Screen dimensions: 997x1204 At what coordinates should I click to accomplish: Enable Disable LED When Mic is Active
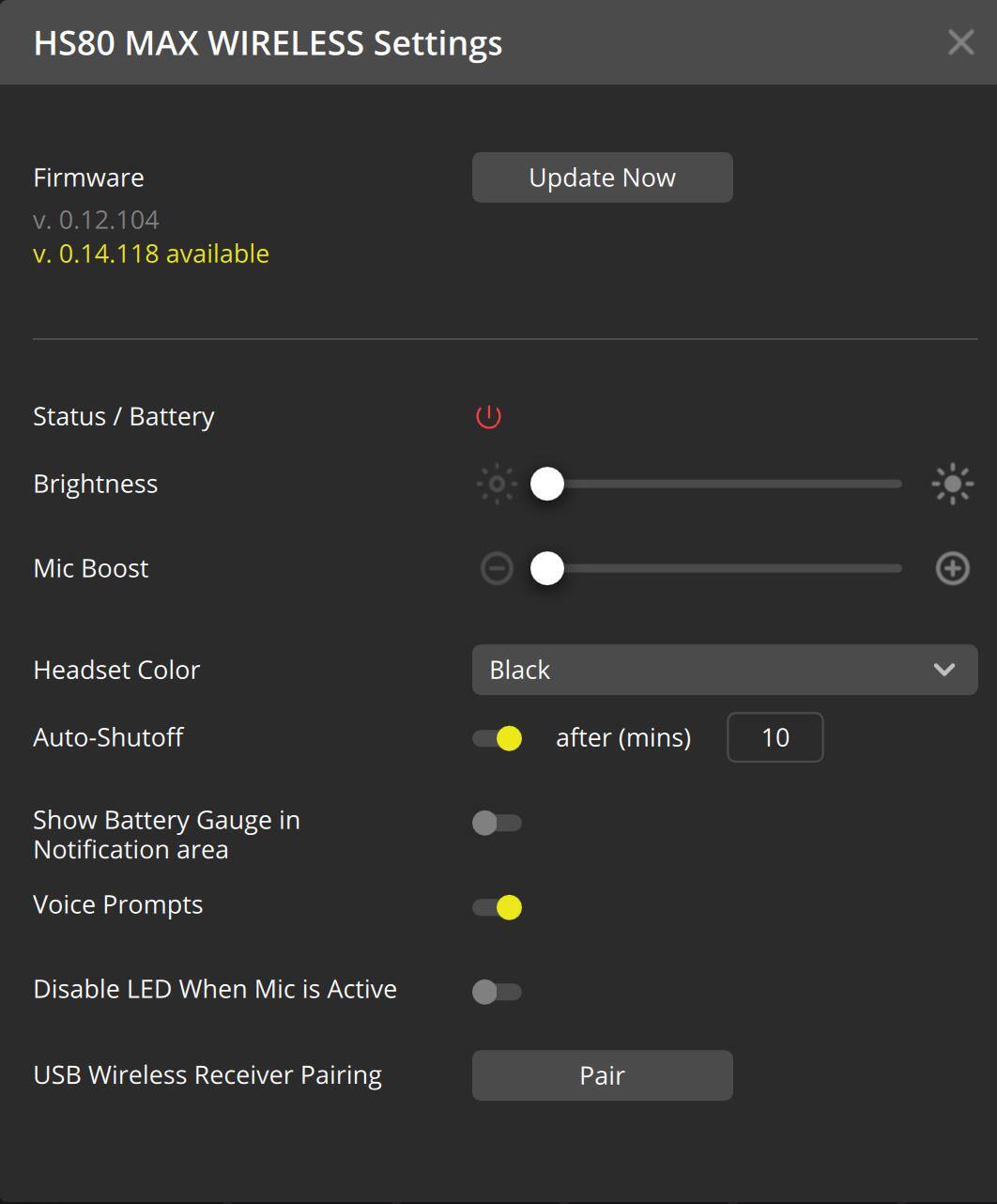coord(497,992)
